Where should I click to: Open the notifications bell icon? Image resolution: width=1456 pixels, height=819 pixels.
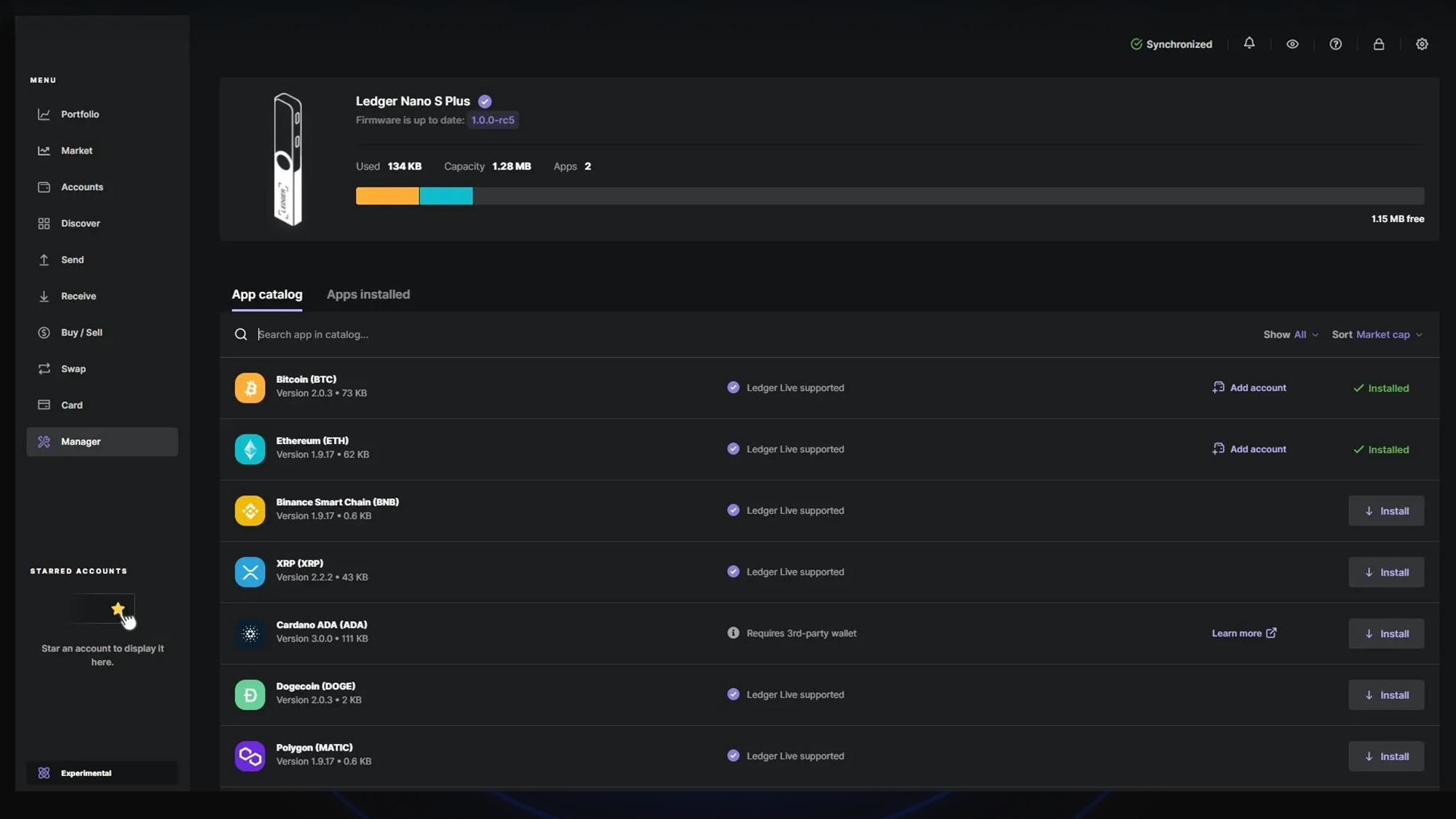[x=1249, y=43]
